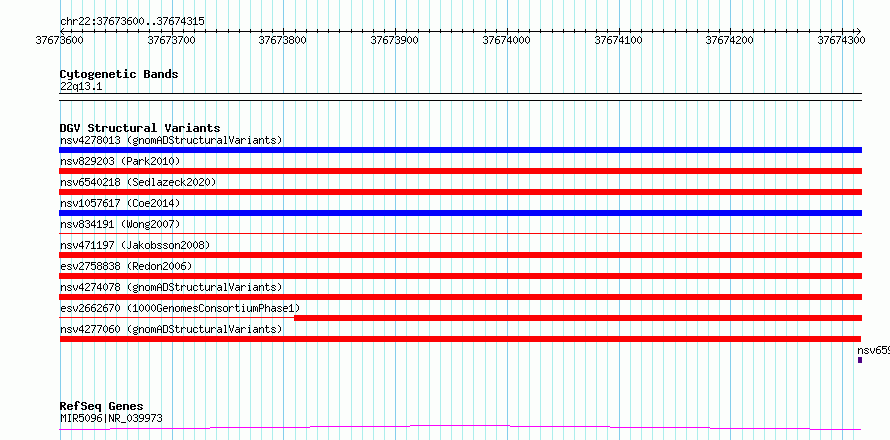Click the 37674300 ruler position

click(x=841, y=40)
